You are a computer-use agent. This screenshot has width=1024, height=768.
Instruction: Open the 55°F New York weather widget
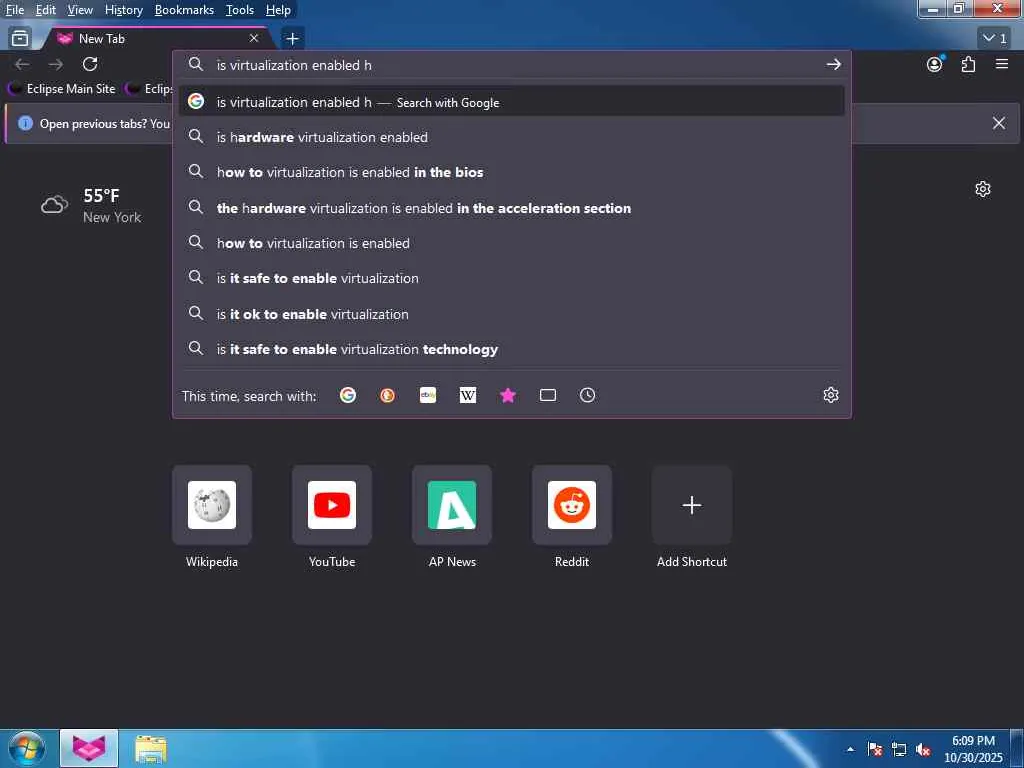(x=91, y=205)
